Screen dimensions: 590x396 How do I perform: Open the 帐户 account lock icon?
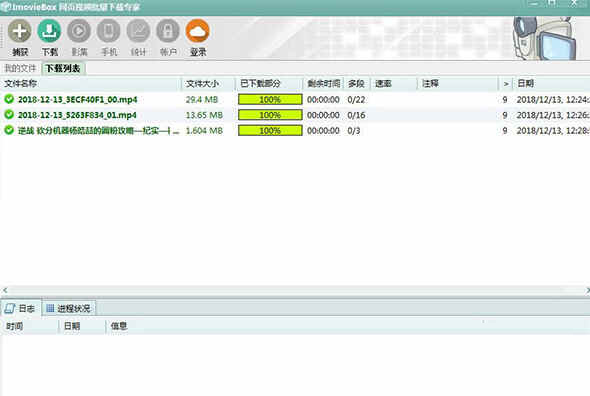[x=168, y=31]
